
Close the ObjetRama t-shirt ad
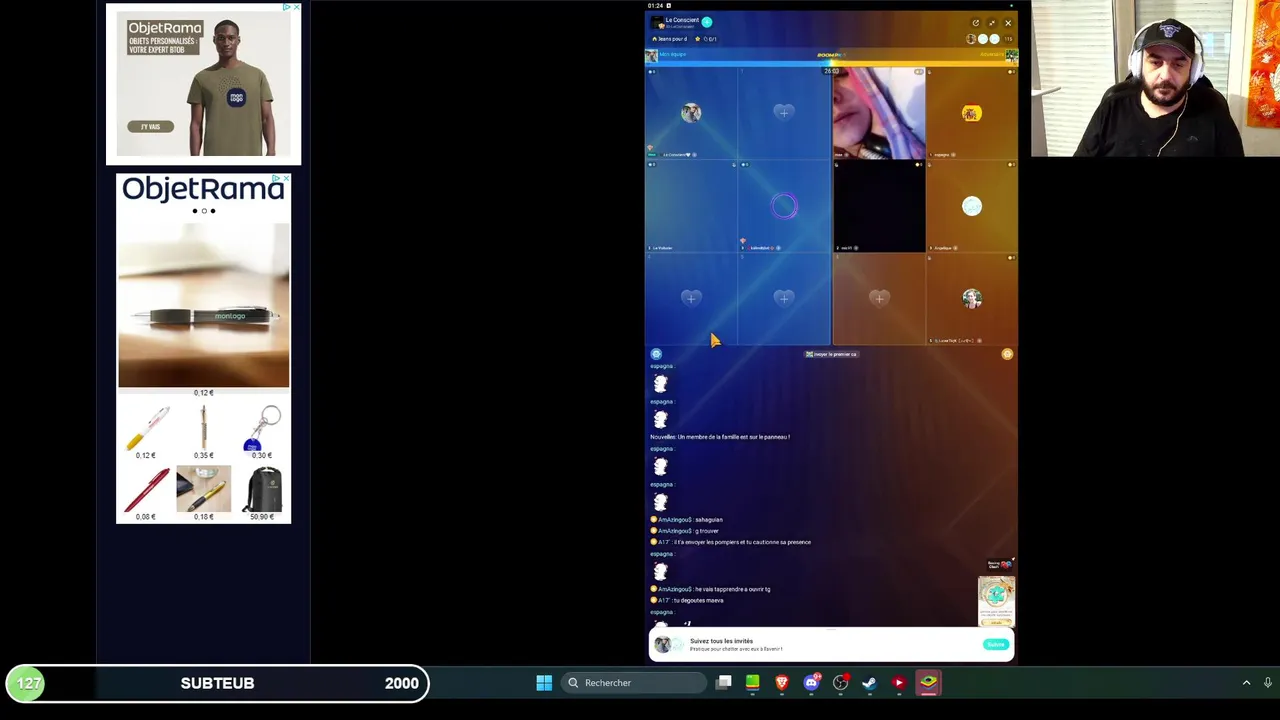pos(296,7)
